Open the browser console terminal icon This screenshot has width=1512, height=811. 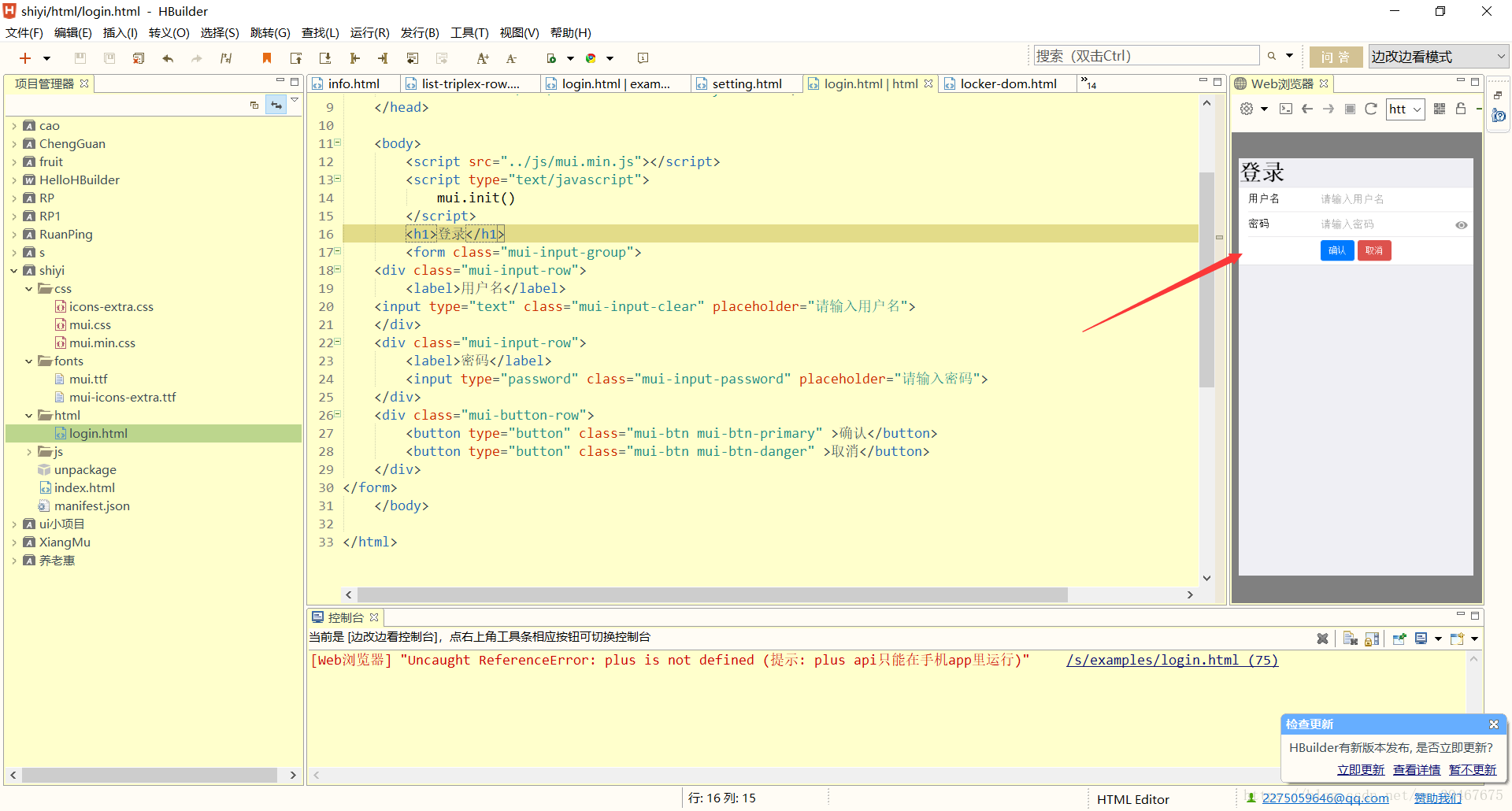1286,109
